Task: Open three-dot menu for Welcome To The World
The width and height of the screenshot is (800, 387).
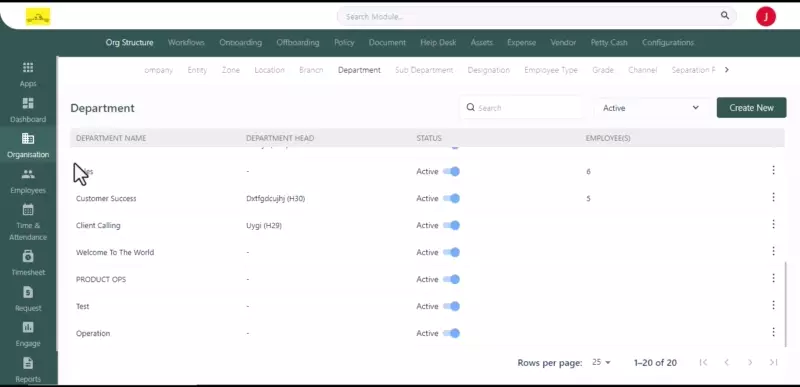Action: pos(773,251)
